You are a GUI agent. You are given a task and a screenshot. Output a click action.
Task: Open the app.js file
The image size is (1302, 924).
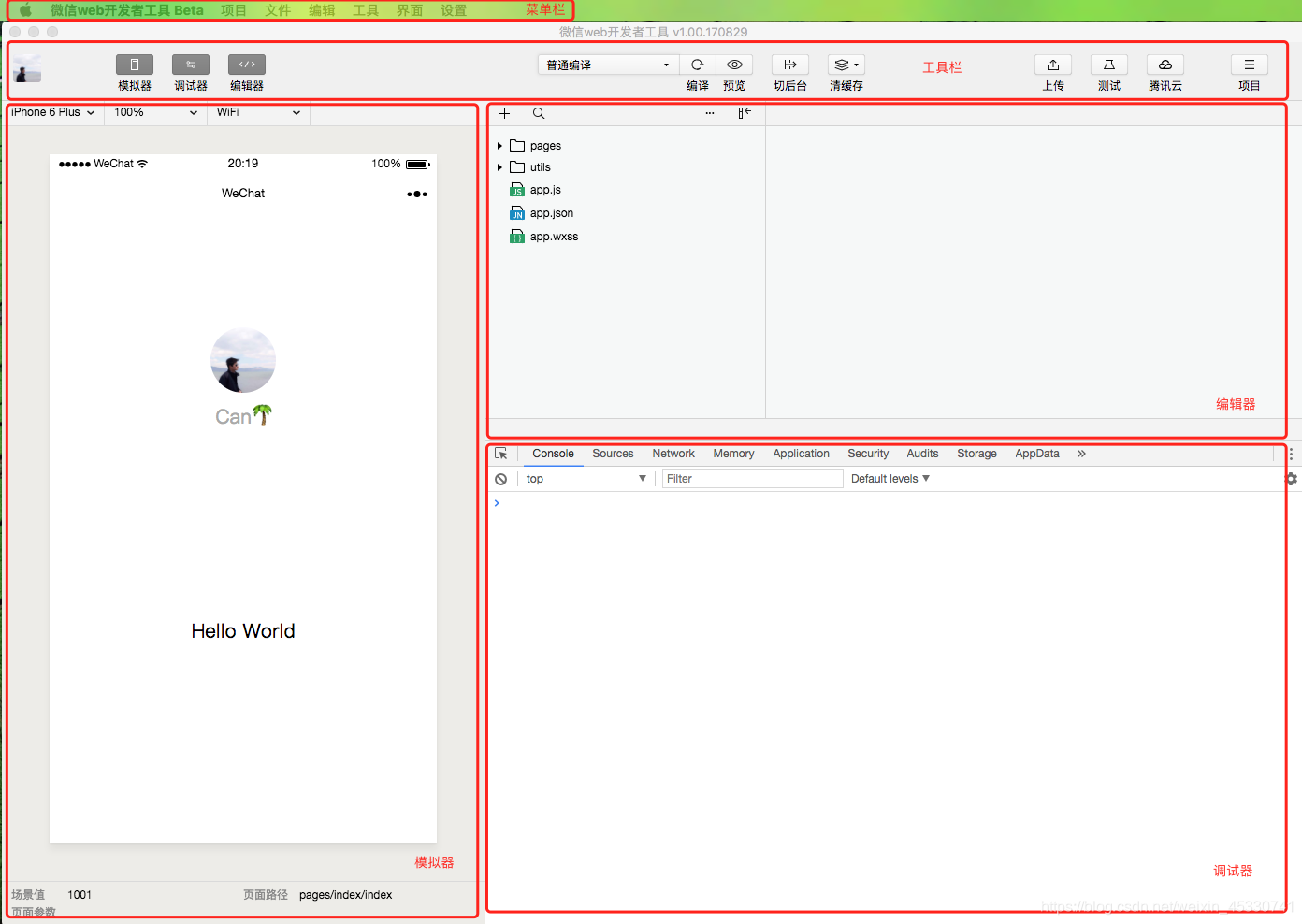tap(545, 190)
